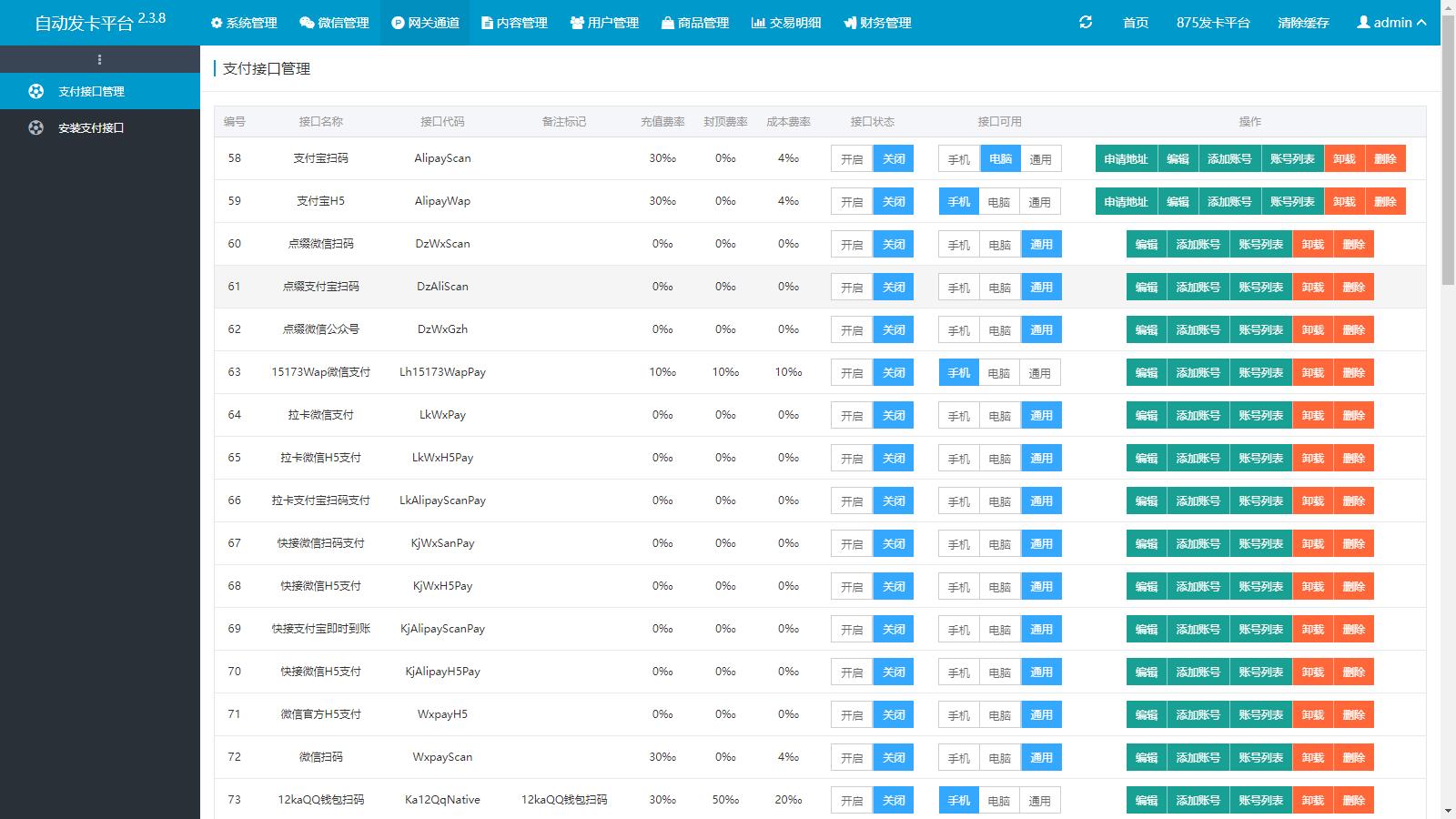Screen dimensions: 1456x819
Task: Set 通用 availability for Lh15173WapPay row 63
Action: pyautogui.click(x=1039, y=373)
